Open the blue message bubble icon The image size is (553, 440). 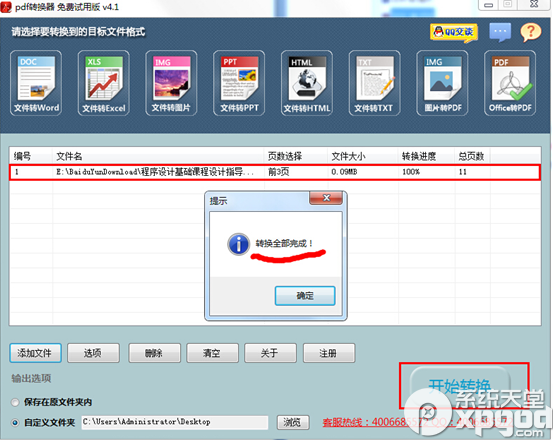[500, 32]
